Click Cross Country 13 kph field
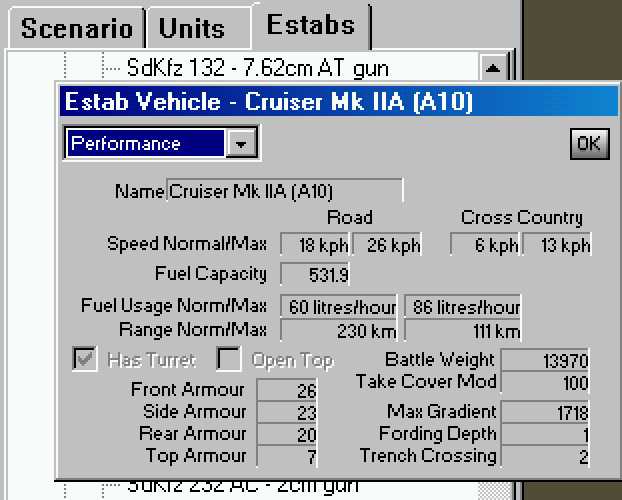Viewport: 622px width, 500px height. tap(557, 244)
